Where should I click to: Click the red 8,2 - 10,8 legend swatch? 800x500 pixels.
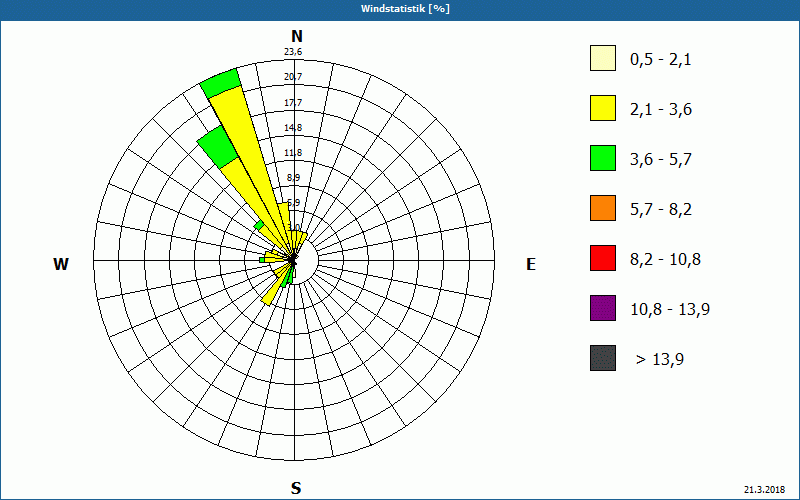[603, 258]
